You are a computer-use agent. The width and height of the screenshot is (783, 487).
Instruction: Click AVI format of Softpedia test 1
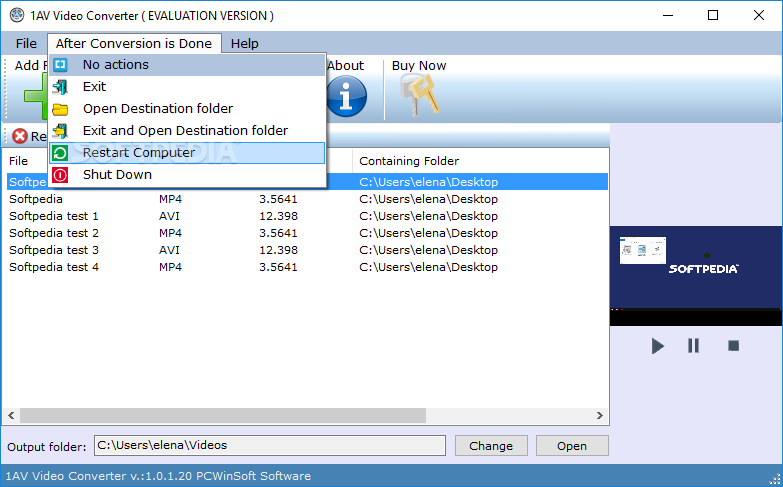pyautogui.click(x=169, y=216)
